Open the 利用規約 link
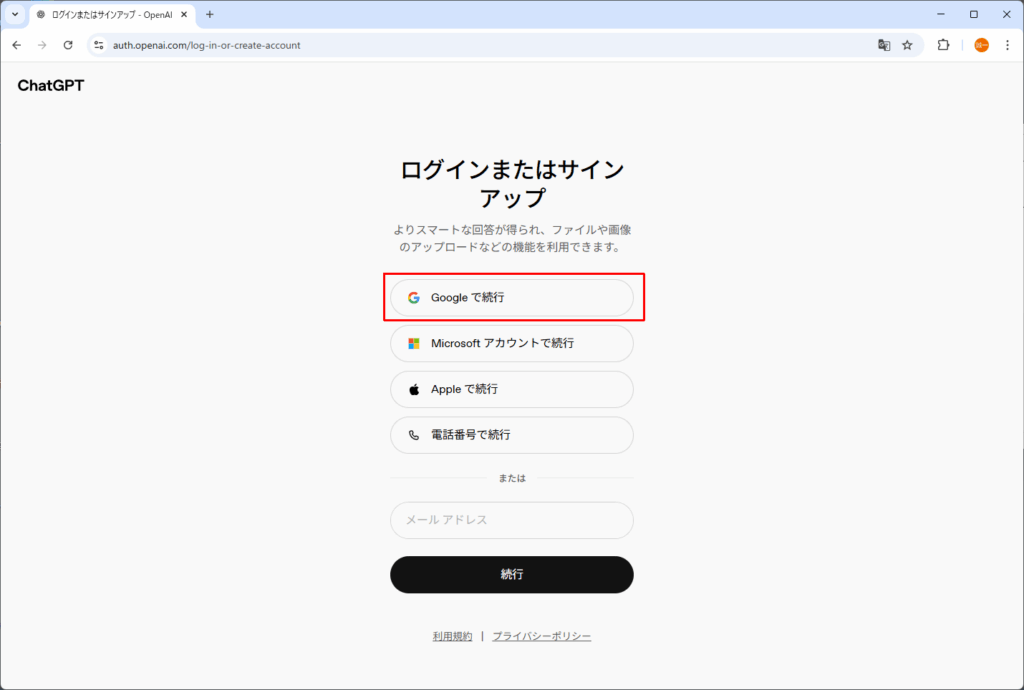The width and height of the screenshot is (1024, 690). [x=452, y=637]
